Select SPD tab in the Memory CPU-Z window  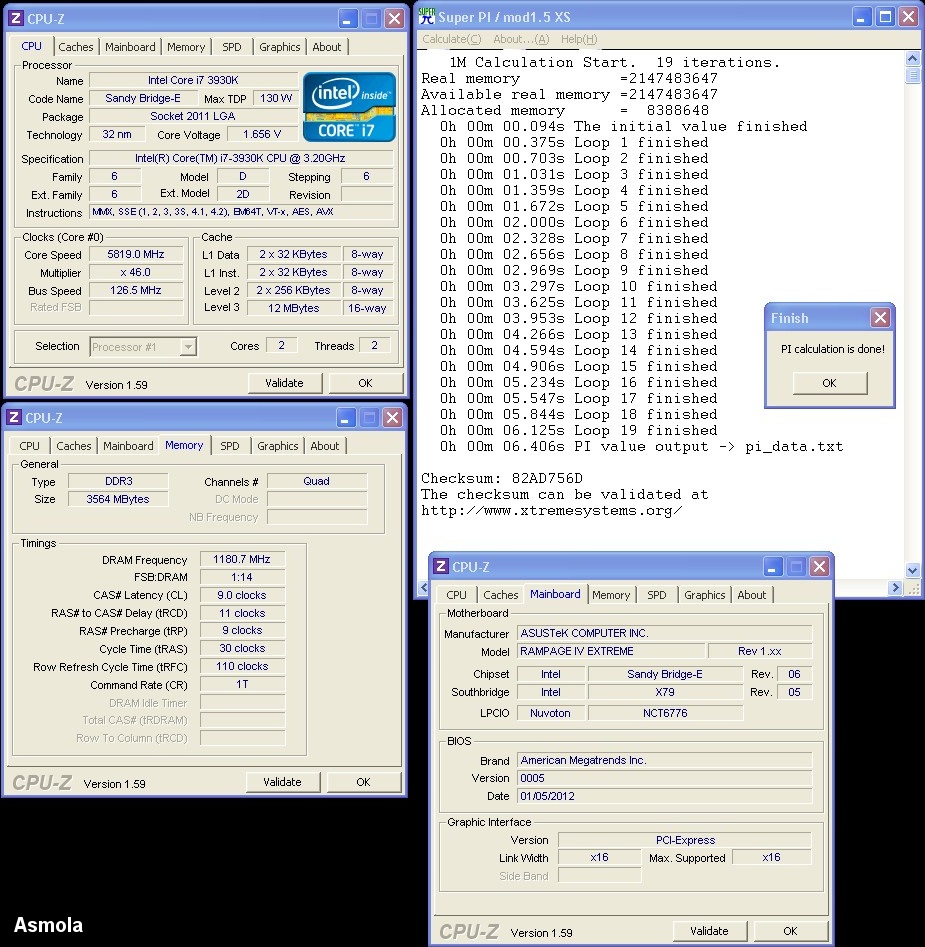229,446
